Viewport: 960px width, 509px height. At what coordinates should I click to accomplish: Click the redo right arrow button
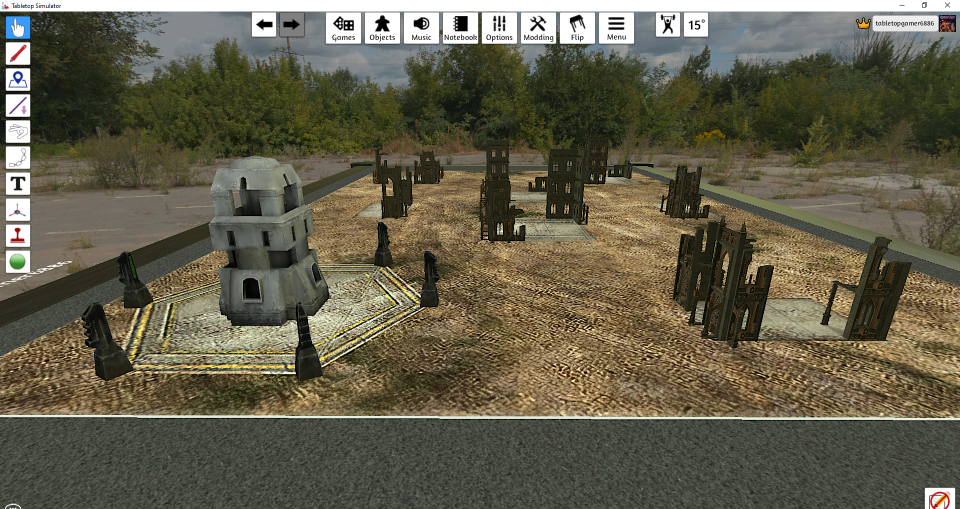tap(291, 25)
